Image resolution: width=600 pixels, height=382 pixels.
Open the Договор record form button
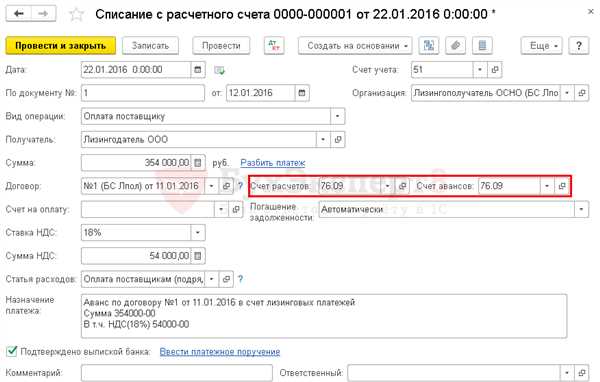226,186
